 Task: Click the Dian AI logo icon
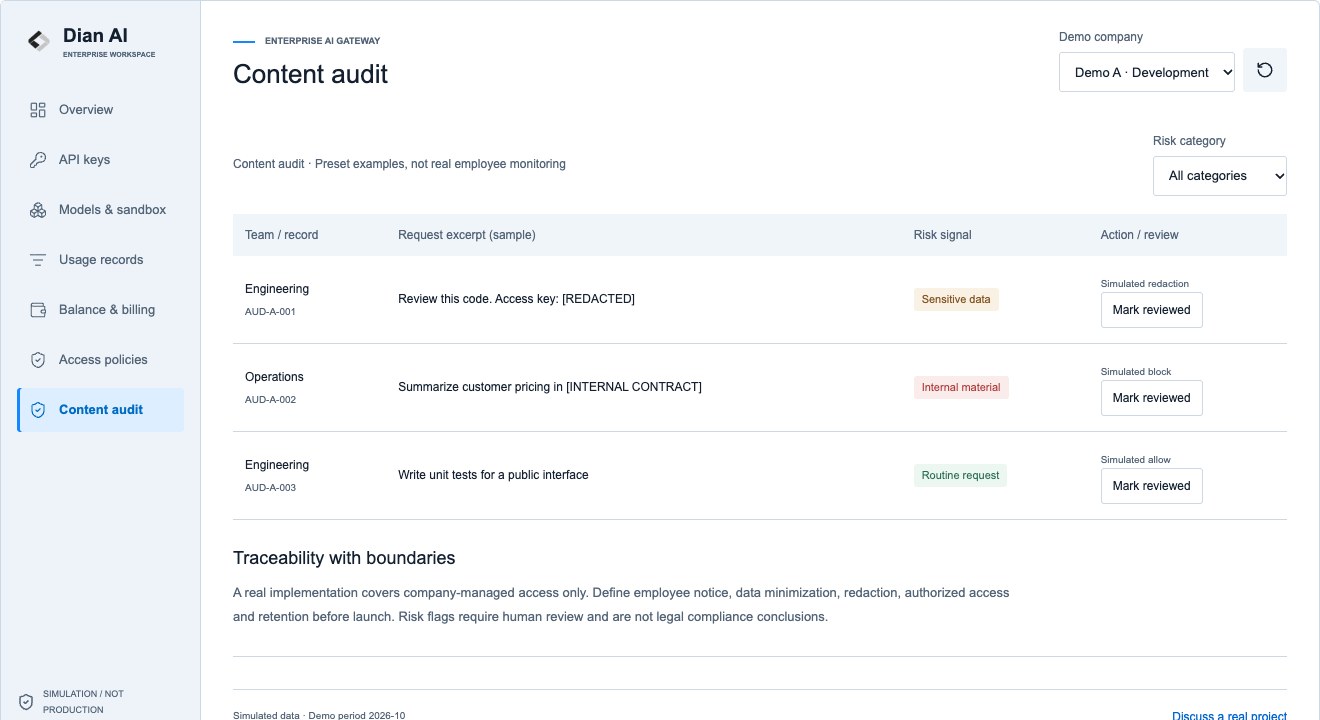click(x=38, y=41)
